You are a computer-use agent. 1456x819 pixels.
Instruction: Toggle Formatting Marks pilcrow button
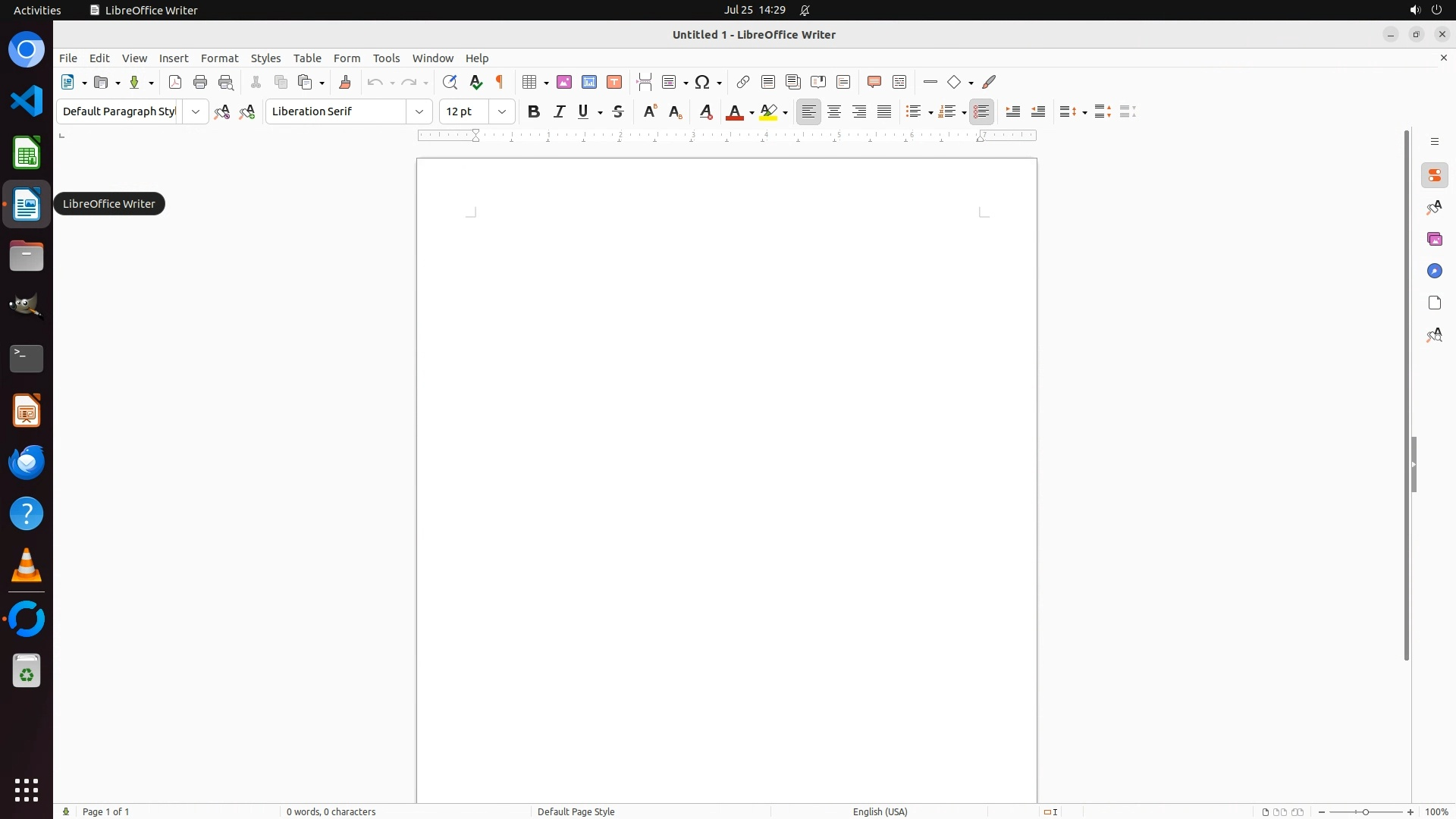[x=500, y=82]
